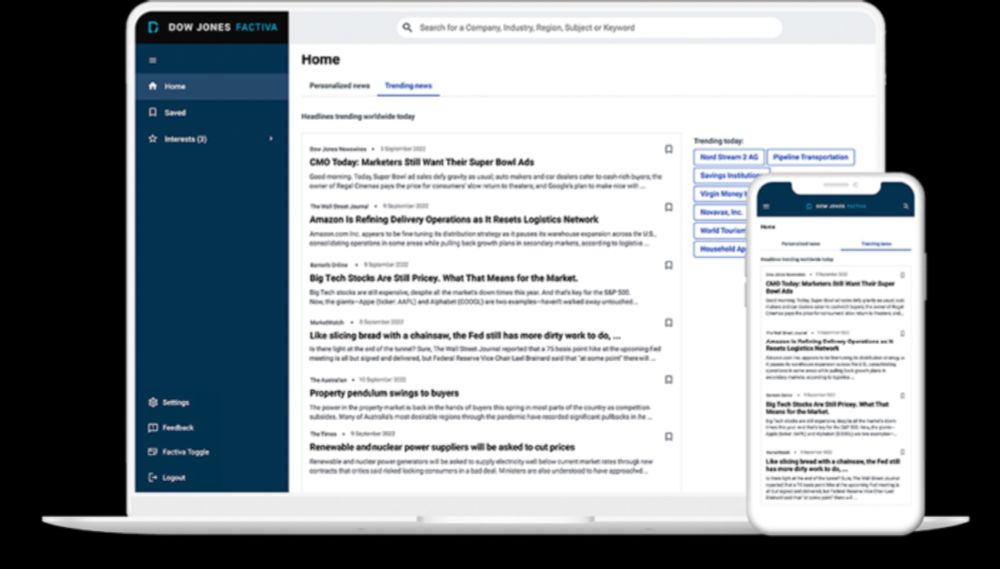Bookmark CMO Today article on phone

902,275
